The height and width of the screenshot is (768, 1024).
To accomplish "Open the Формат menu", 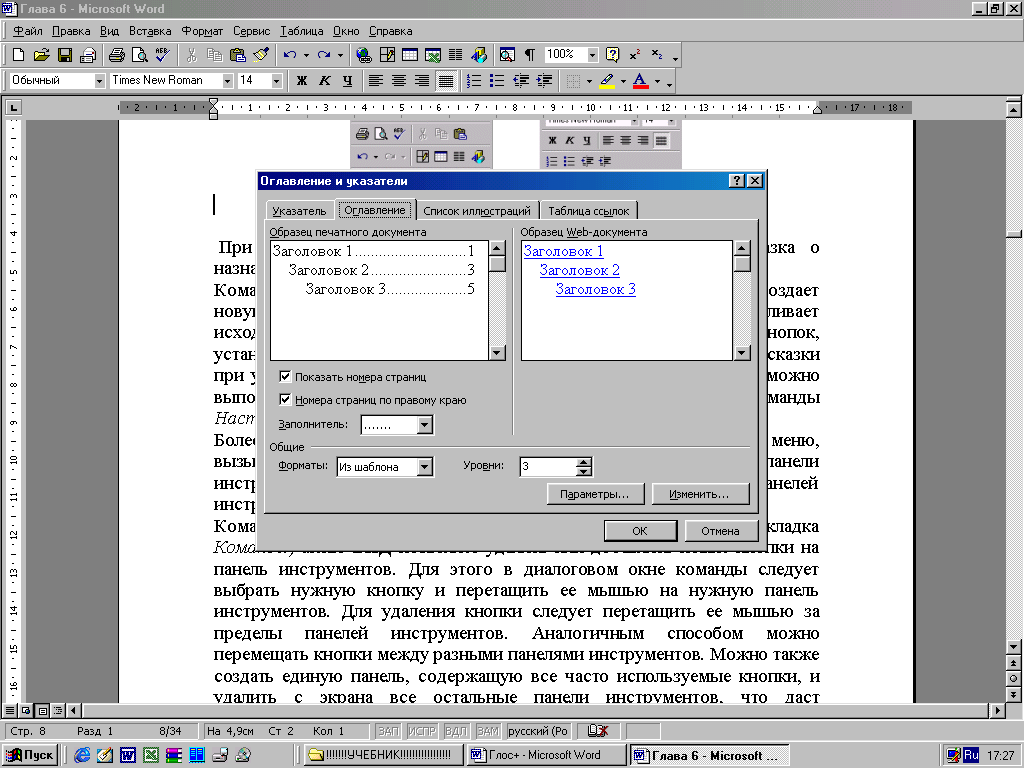I will coord(202,31).
